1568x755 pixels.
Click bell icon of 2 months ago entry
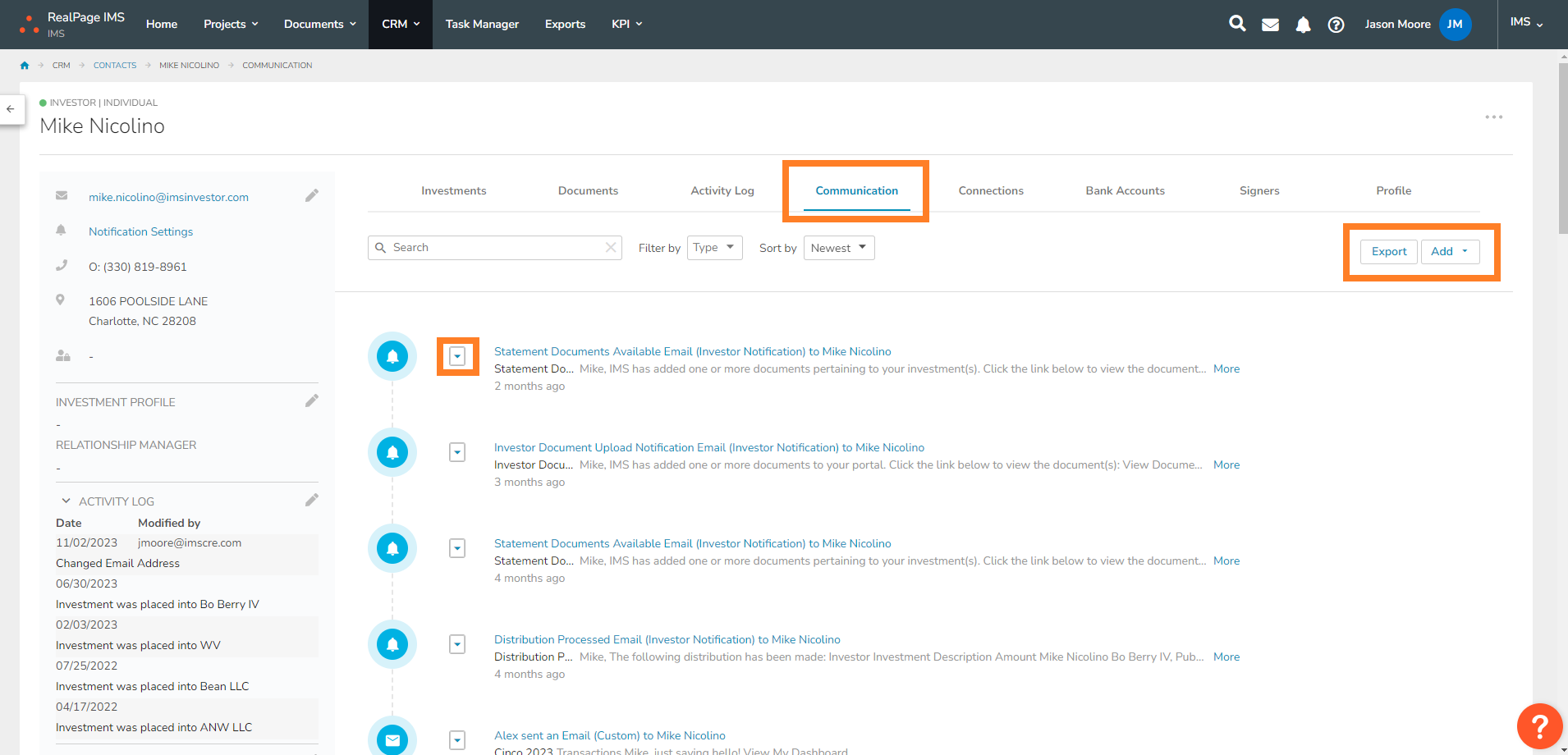click(x=392, y=356)
